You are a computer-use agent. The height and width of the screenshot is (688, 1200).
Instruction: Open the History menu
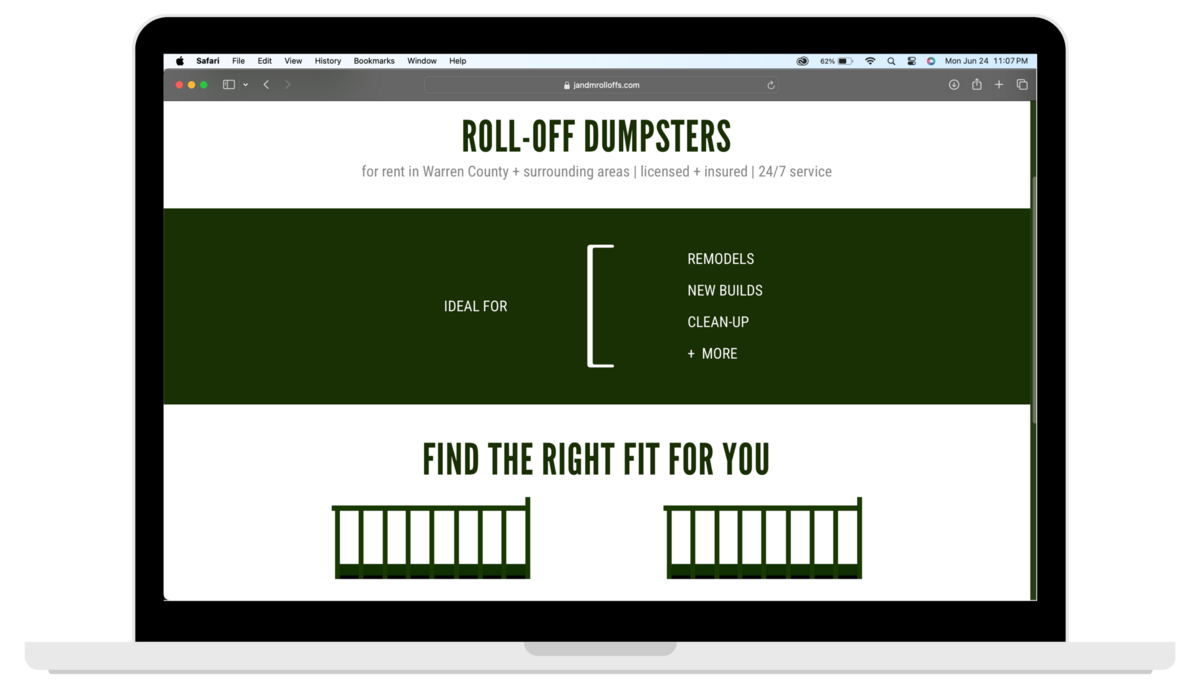[328, 61]
